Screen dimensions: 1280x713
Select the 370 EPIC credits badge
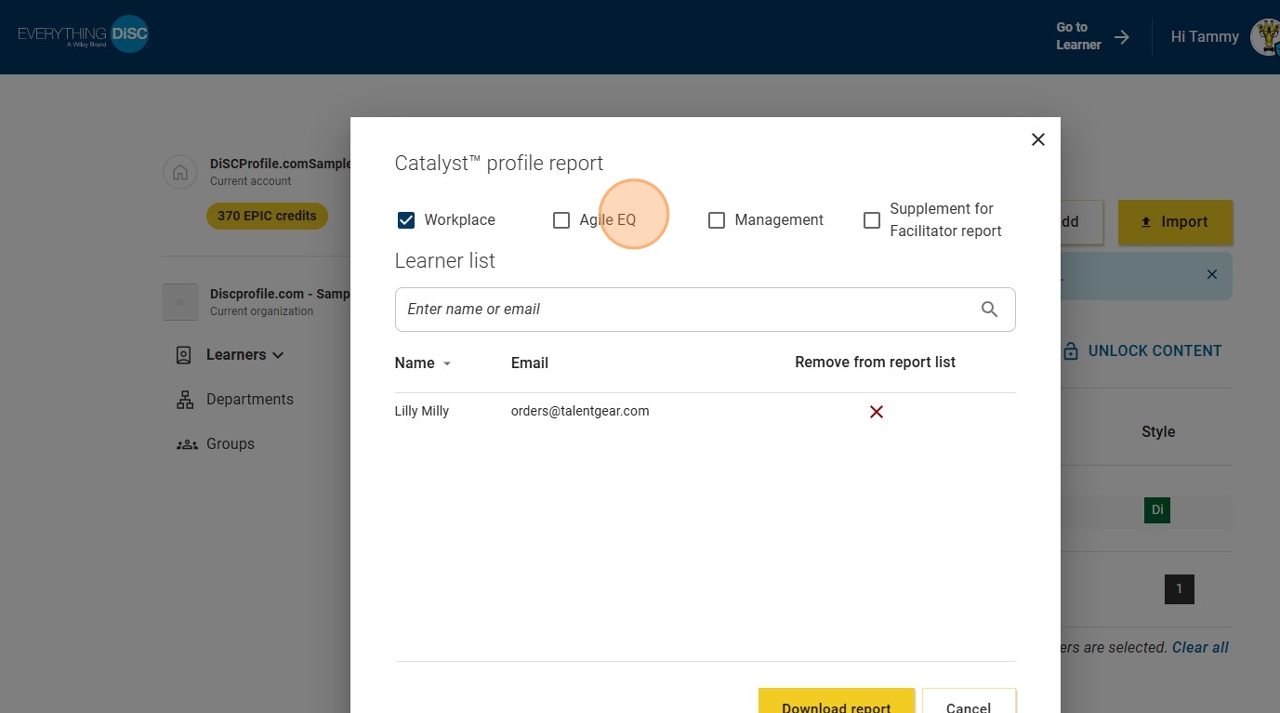(x=267, y=216)
